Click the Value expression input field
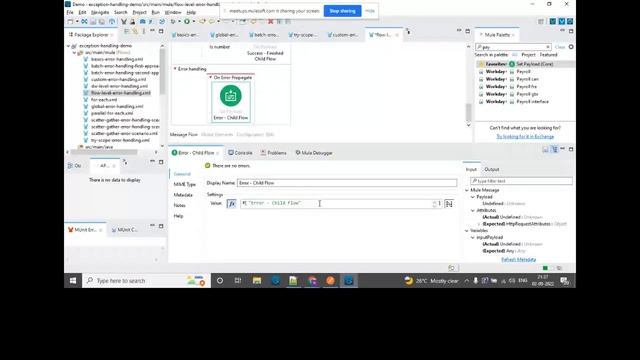This screenshot has height=360, width=640. pyautogui.click(x=337, y=203)
